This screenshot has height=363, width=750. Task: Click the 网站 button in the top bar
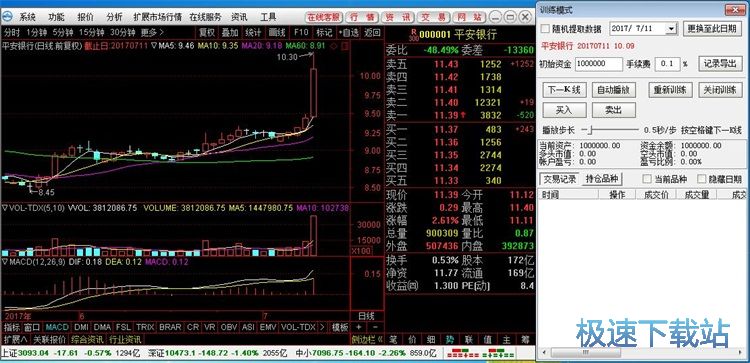(469, 17)
